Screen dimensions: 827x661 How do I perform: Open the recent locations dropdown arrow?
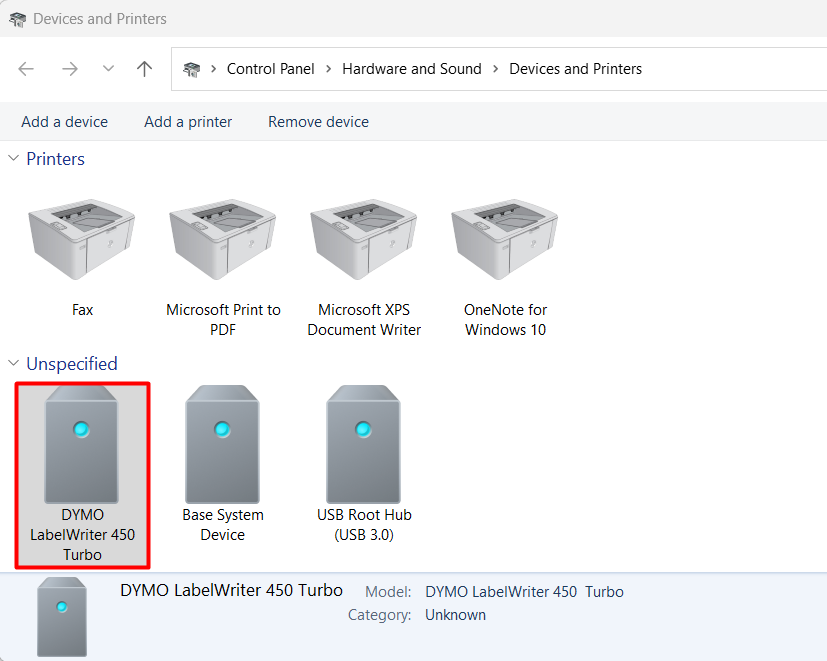coord(108,69)
